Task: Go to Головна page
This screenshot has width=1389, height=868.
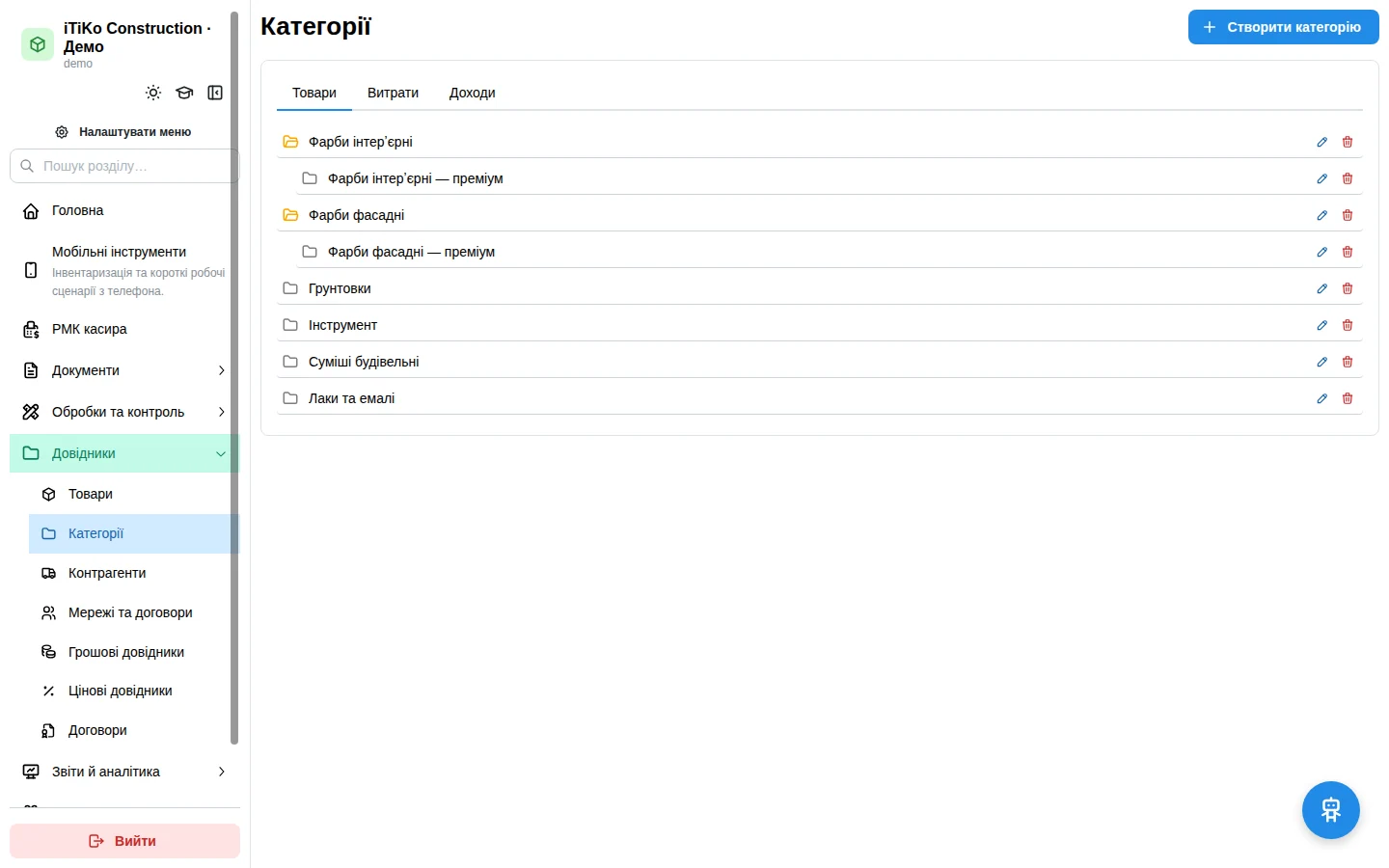Action: (x=124, y=210)
